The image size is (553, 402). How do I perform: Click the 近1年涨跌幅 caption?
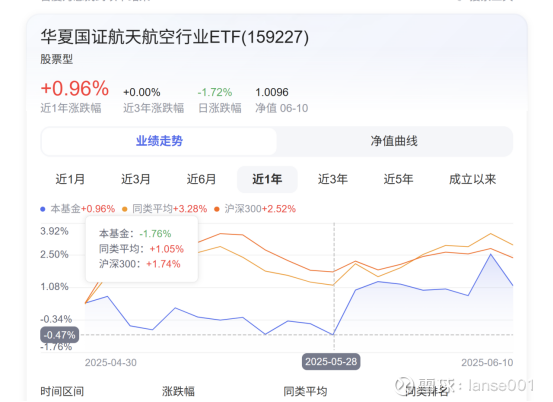click(71, 108)
